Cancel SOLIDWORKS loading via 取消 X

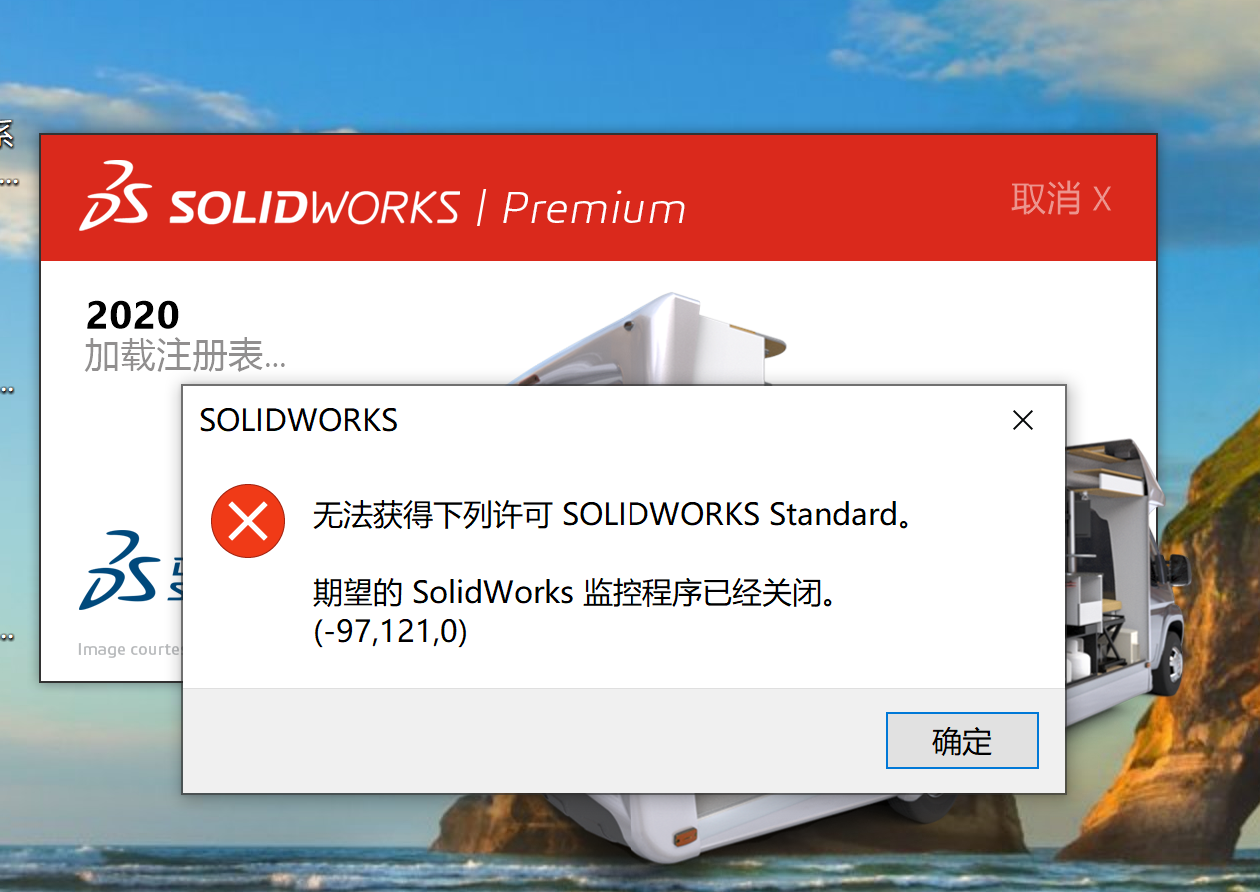pos(1061,199)
